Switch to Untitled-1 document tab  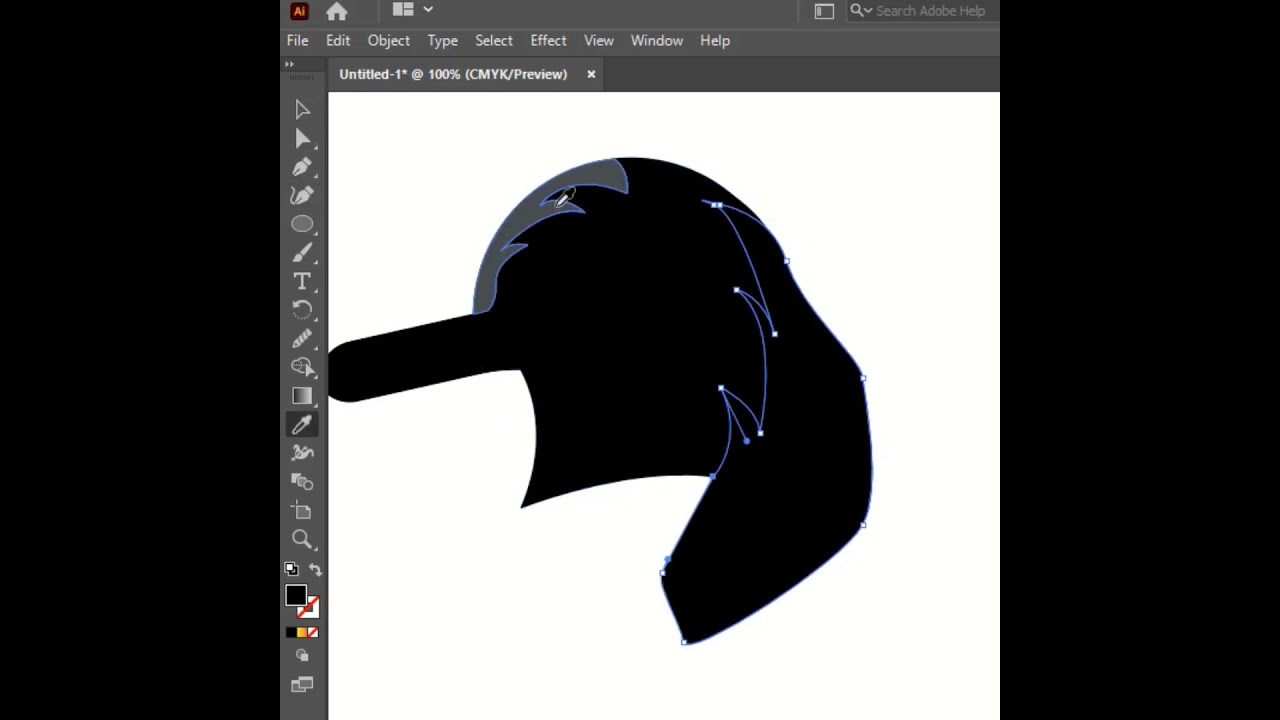[453, 74]
